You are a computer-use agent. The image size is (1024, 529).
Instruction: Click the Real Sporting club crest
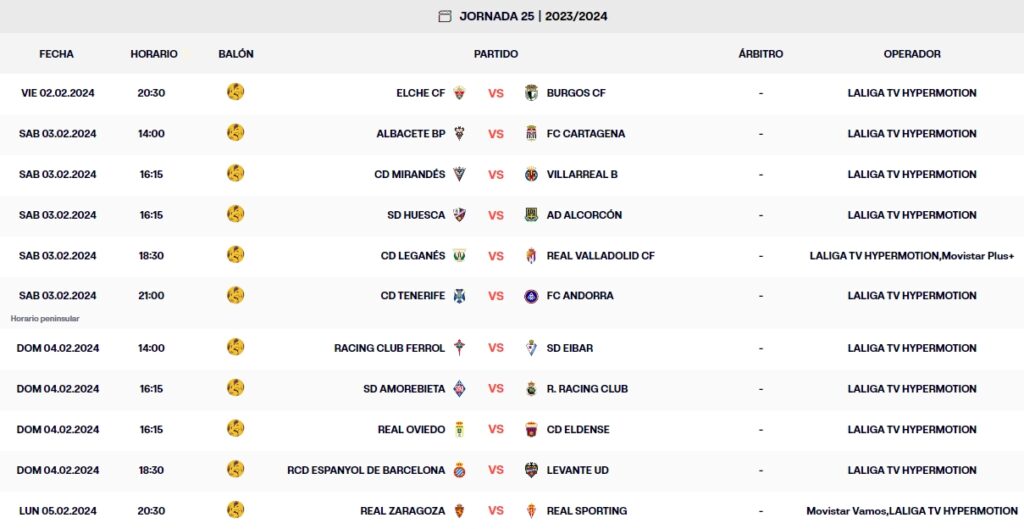coord(531,511)
